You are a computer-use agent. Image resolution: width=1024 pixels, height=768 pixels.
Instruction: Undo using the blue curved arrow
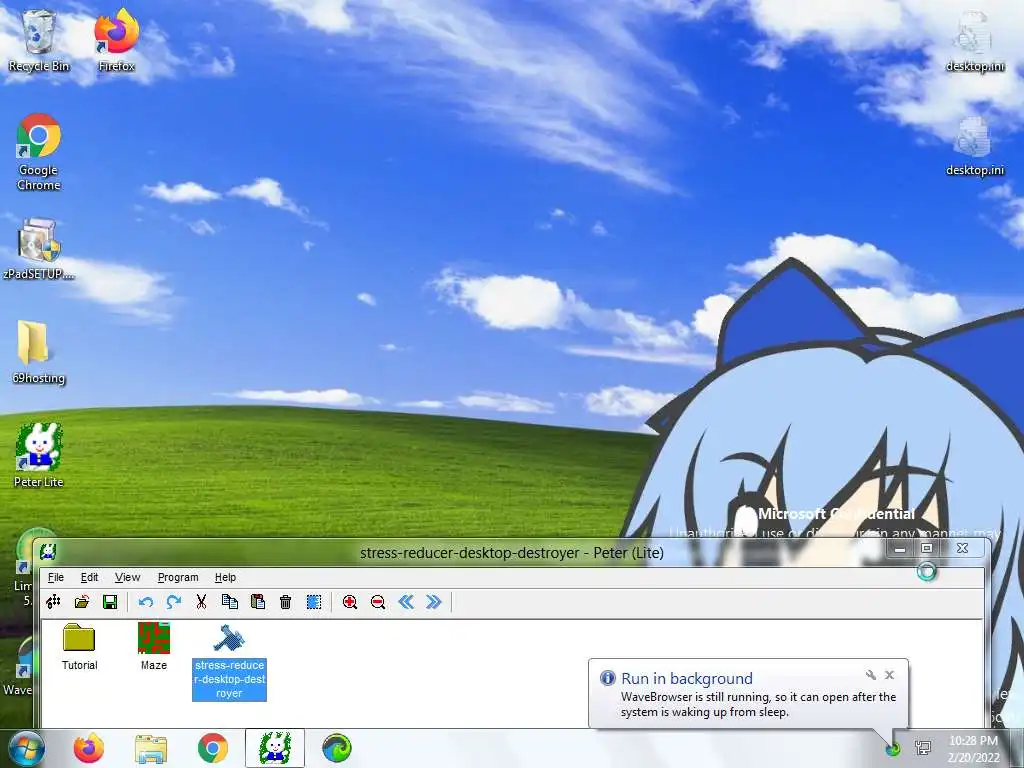click(x=146, y=602)
